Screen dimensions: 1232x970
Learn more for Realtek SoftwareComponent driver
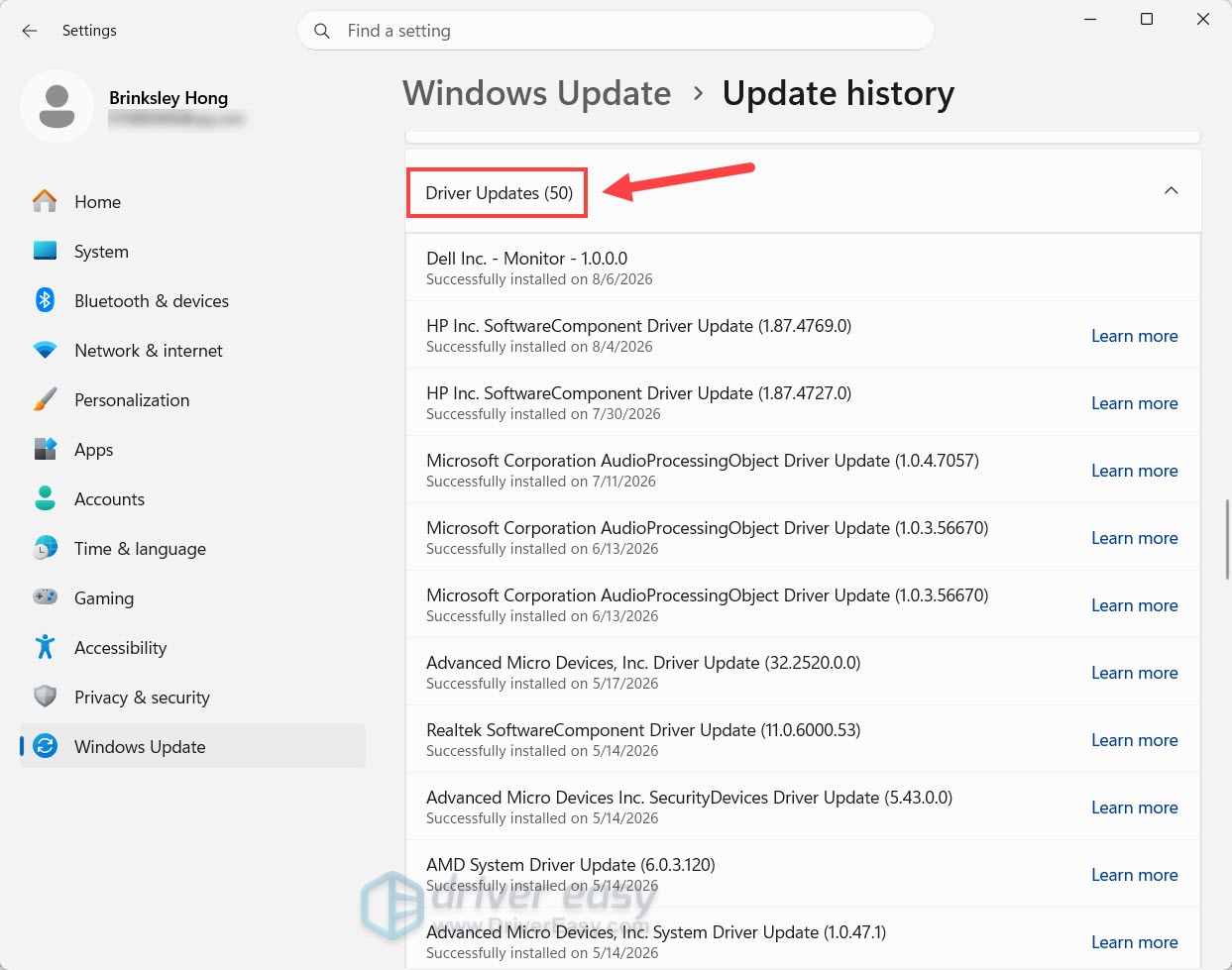1134,740
